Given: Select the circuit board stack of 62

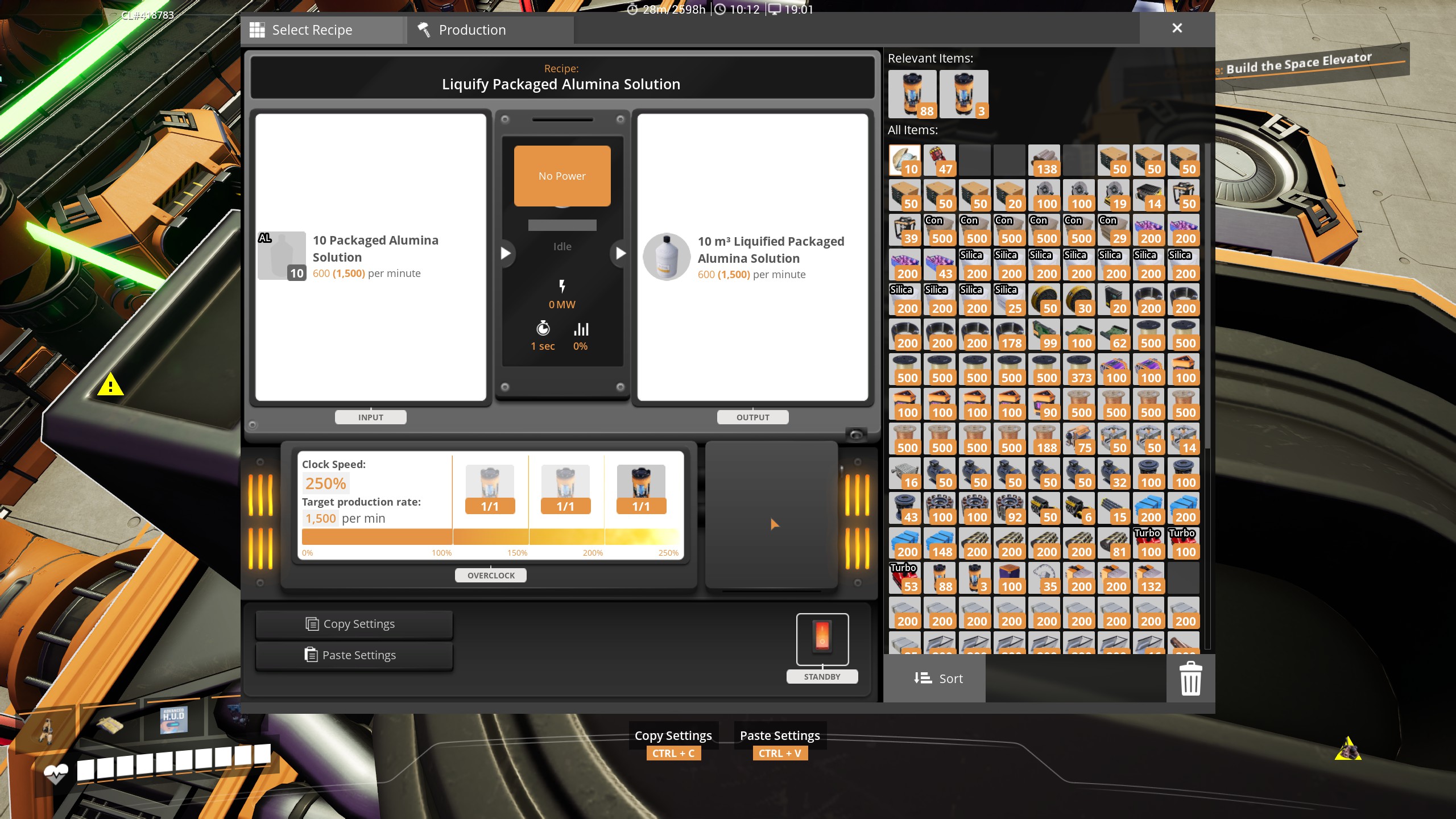Looking at the screenshot, I should (x=1114, y=334).
